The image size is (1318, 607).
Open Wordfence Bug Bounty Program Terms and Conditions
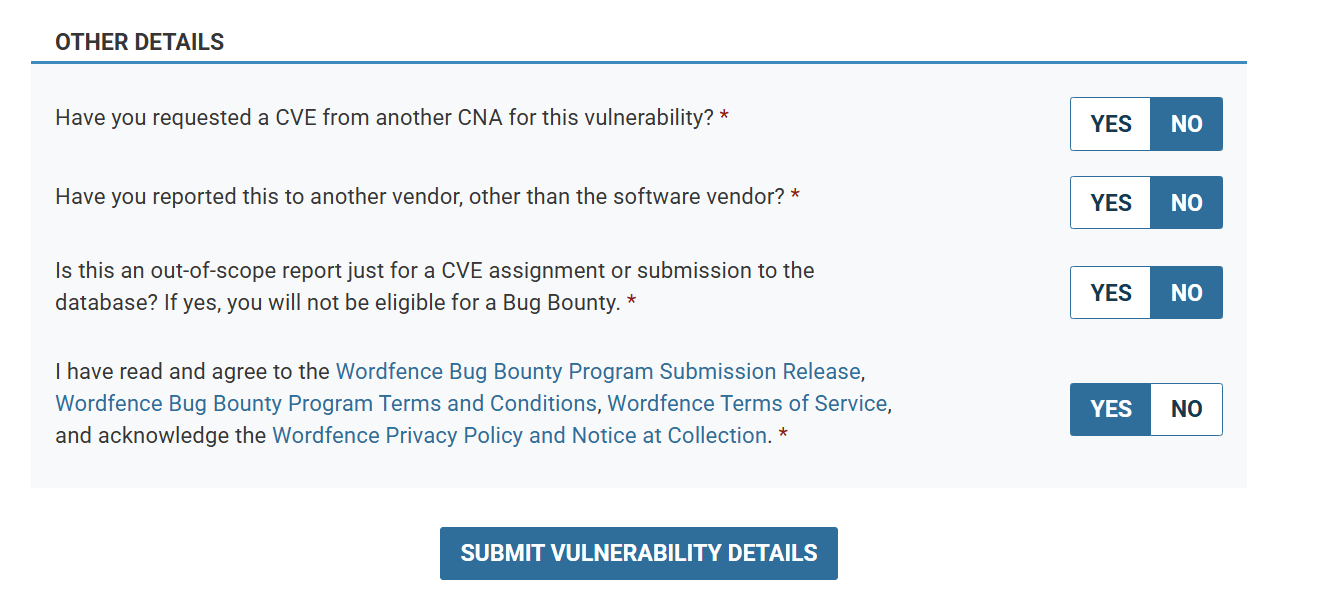(x=325, y=404)
